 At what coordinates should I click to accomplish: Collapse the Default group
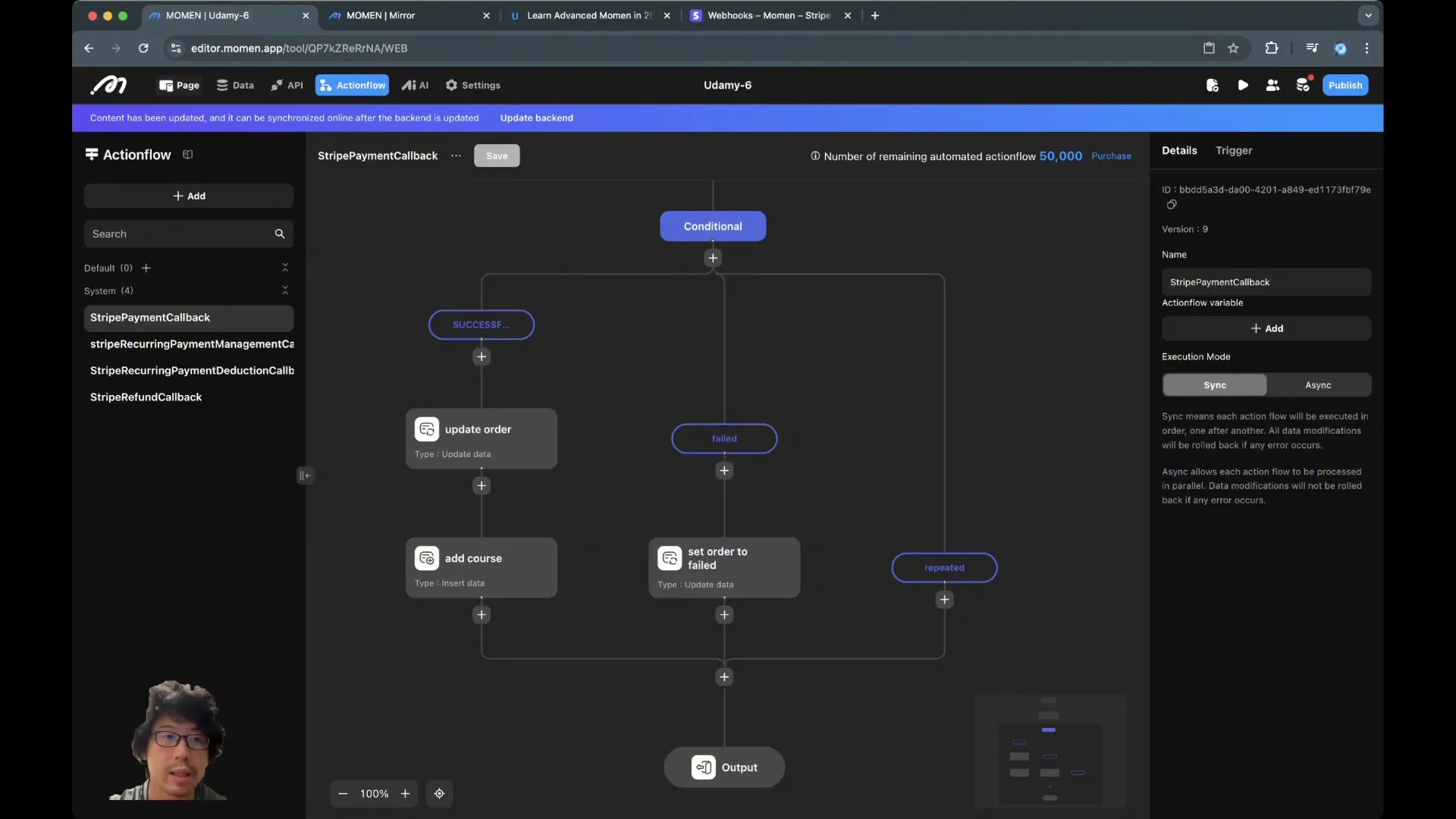[x=285, y=268]
